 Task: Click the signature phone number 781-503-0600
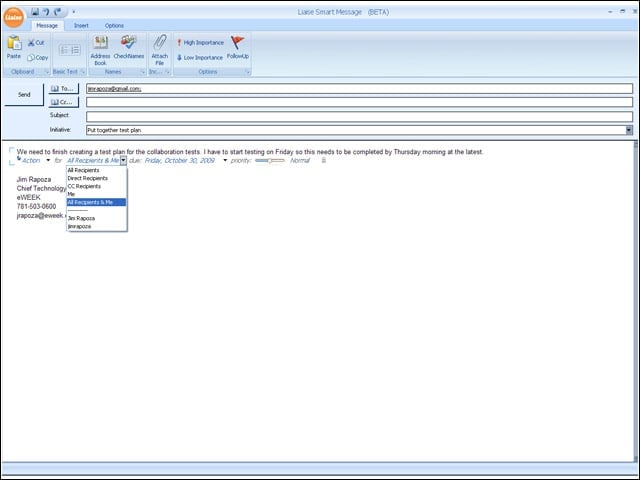[36, 207]
